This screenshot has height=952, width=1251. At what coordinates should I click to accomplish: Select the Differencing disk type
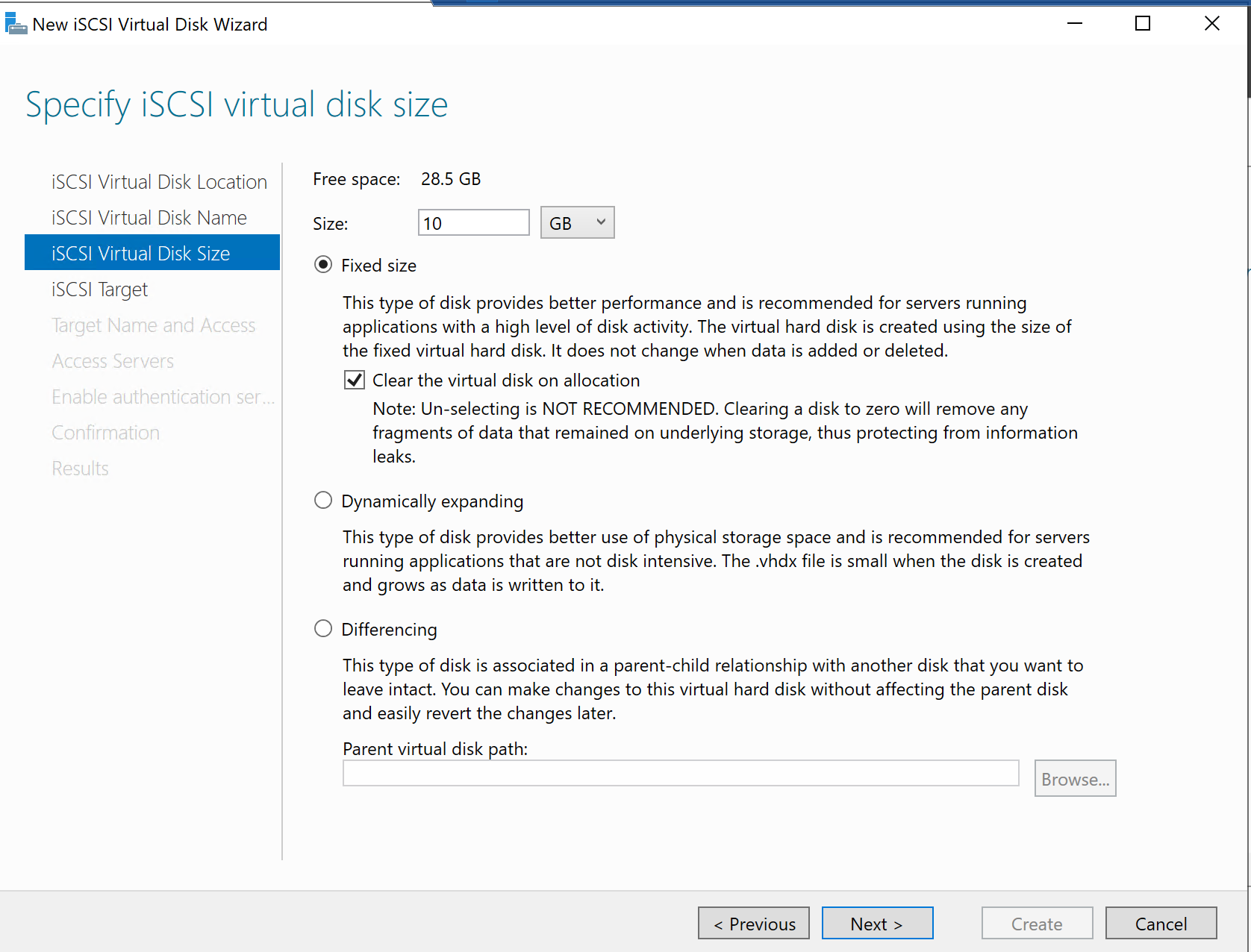(323, 629)
